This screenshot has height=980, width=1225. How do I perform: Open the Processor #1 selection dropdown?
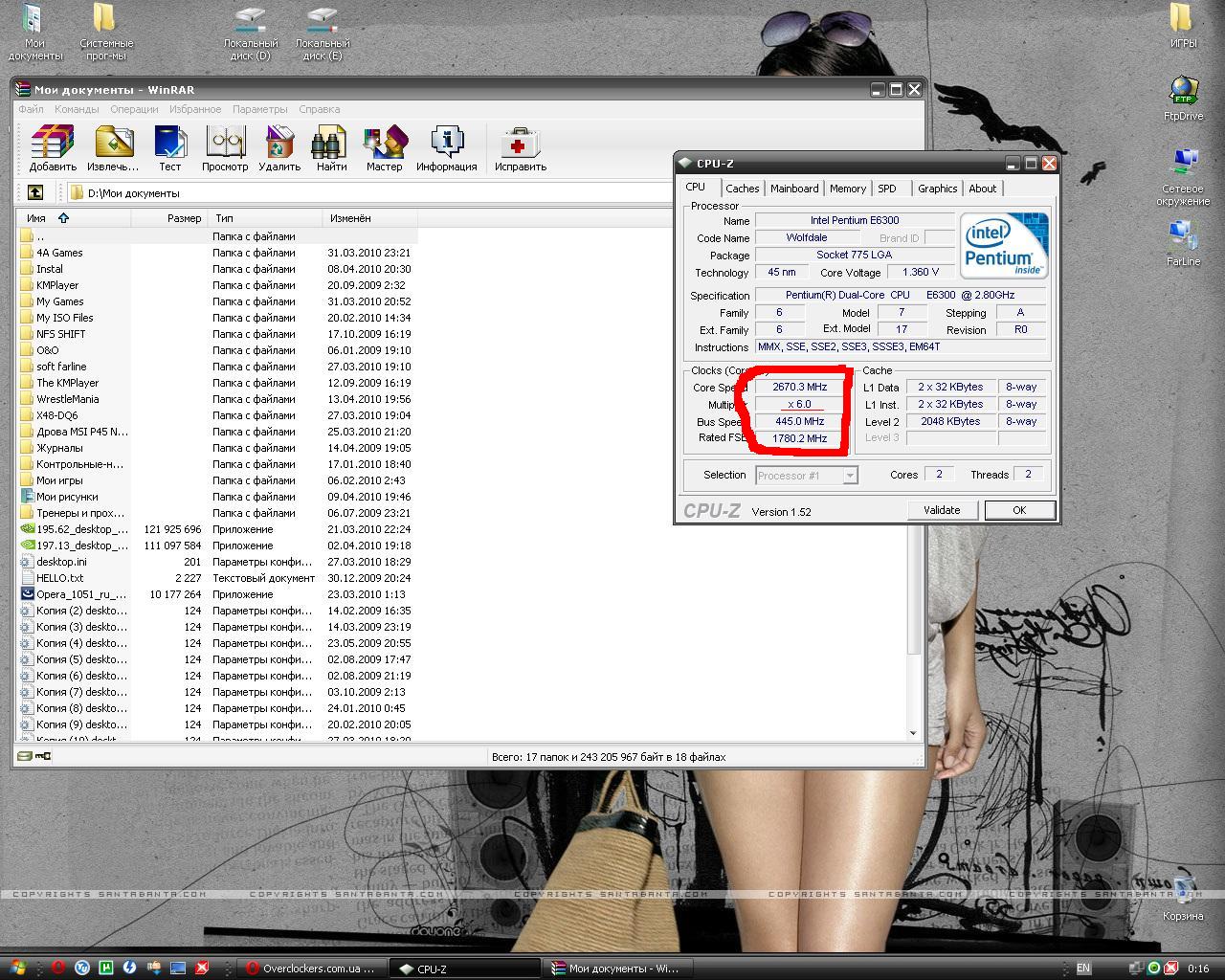(806, 476)
